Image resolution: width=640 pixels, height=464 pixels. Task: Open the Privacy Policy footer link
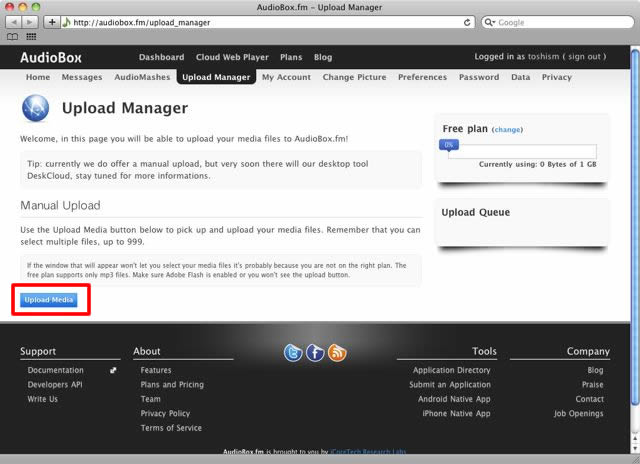point(165,413)
